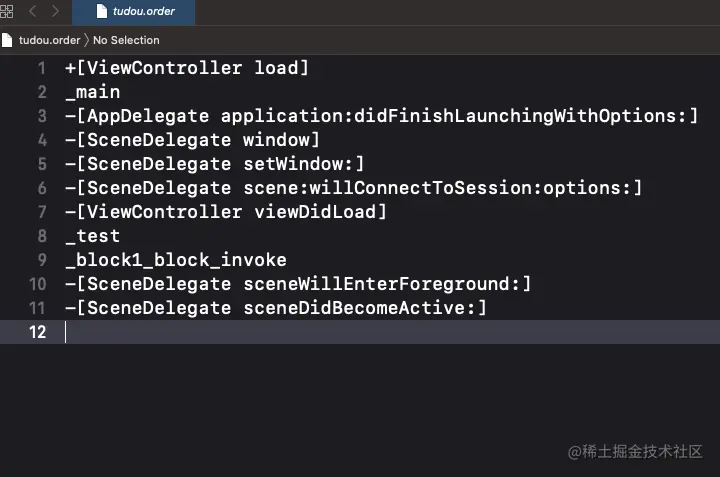Click the didFinishLaunchingWithOptions line
The width and height of the screenshot is (720, 477).
tap(380, 116)
